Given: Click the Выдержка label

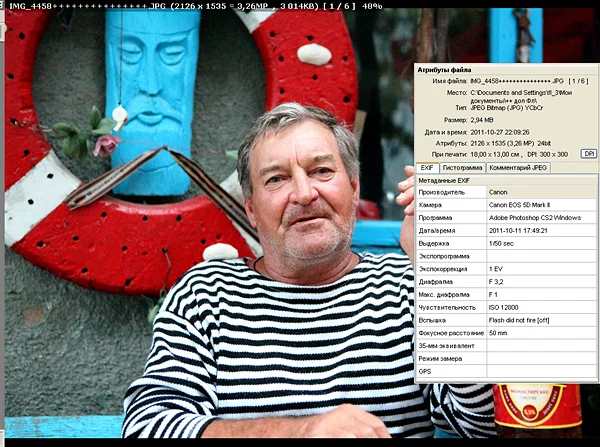Looking at the screenshot, I should point(434,243).
